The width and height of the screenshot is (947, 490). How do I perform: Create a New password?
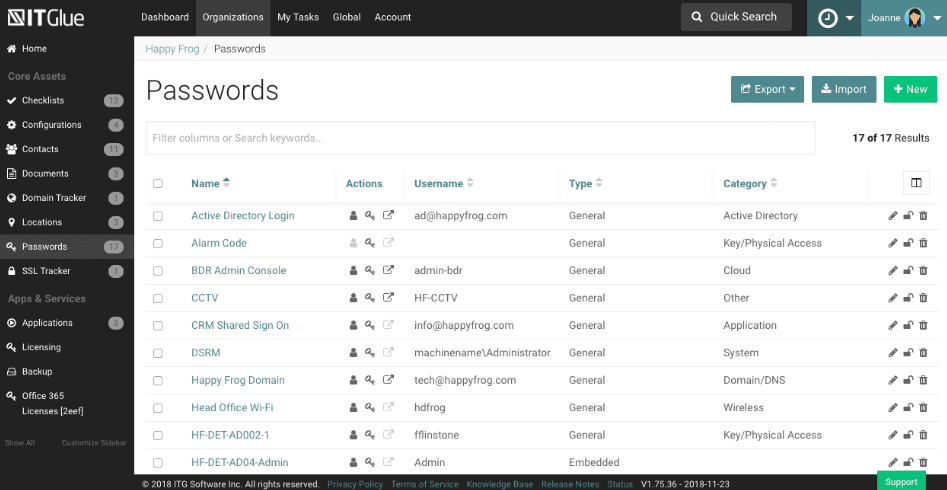point(910,89)
